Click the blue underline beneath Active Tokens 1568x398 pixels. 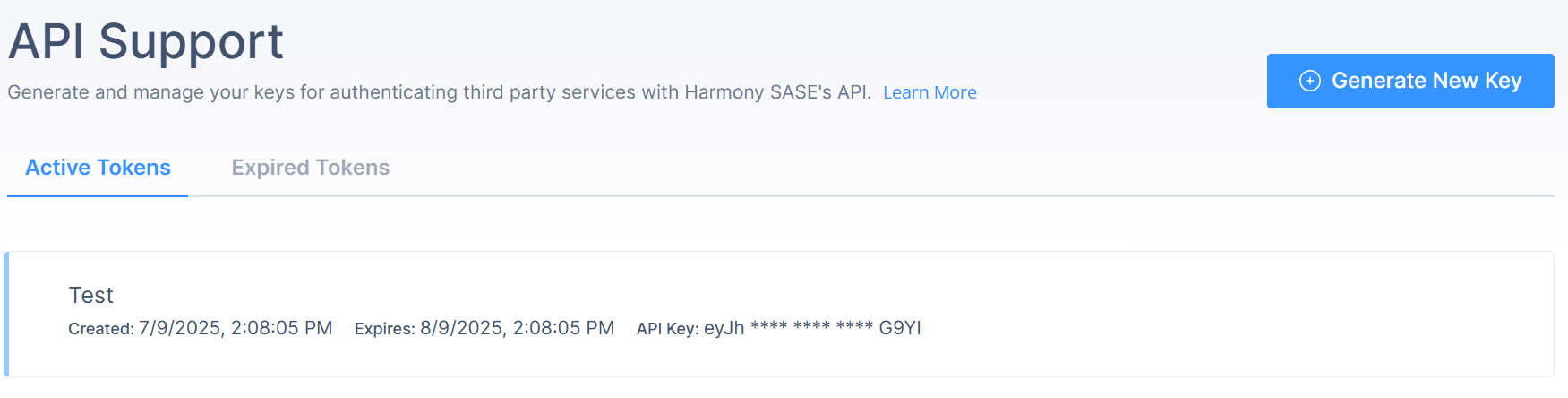coord(98,195)
